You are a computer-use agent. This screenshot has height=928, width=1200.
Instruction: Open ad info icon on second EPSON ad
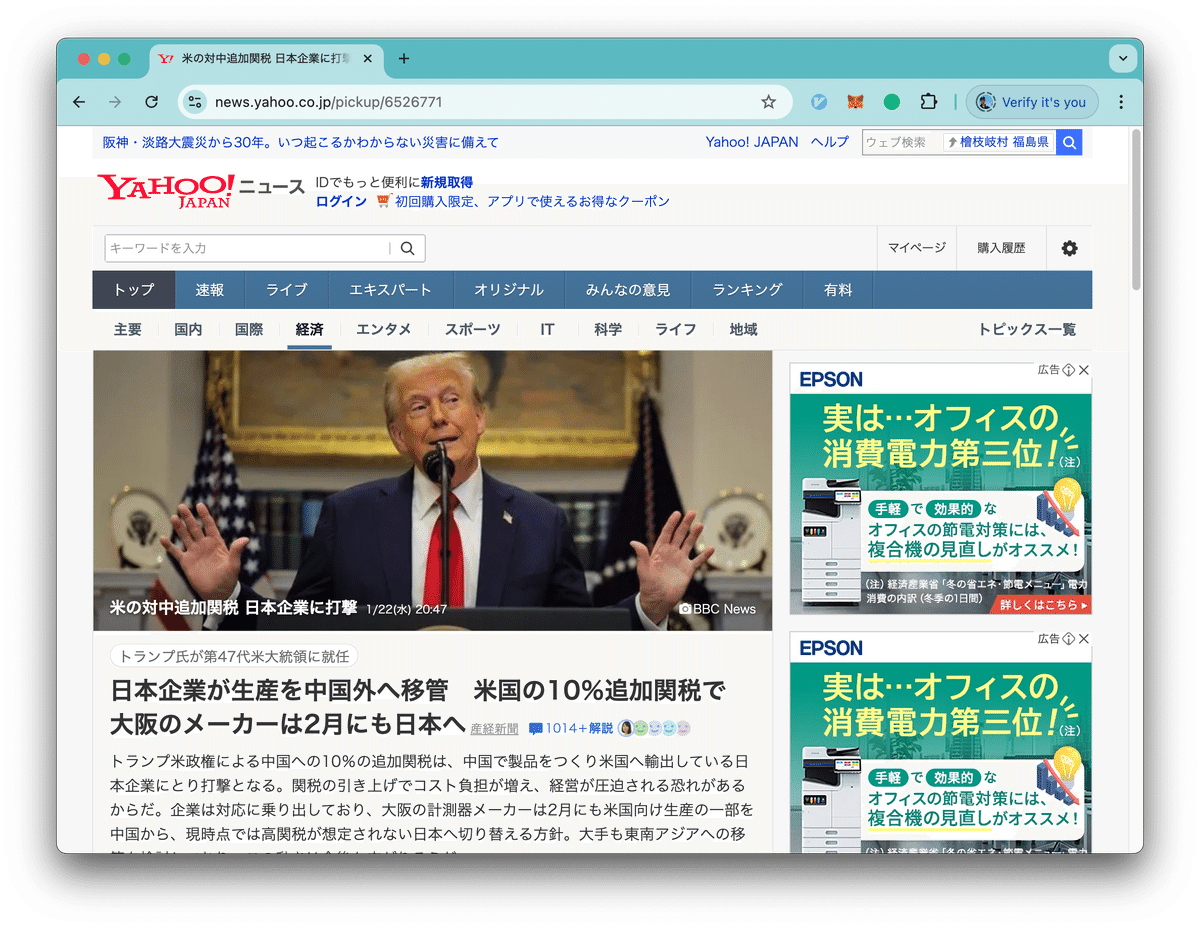pyautogui.click(x=1068, y=638)
